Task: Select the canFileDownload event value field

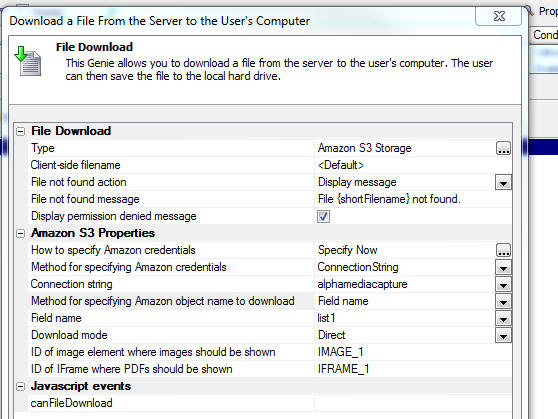Action: [x=413, y=403]
